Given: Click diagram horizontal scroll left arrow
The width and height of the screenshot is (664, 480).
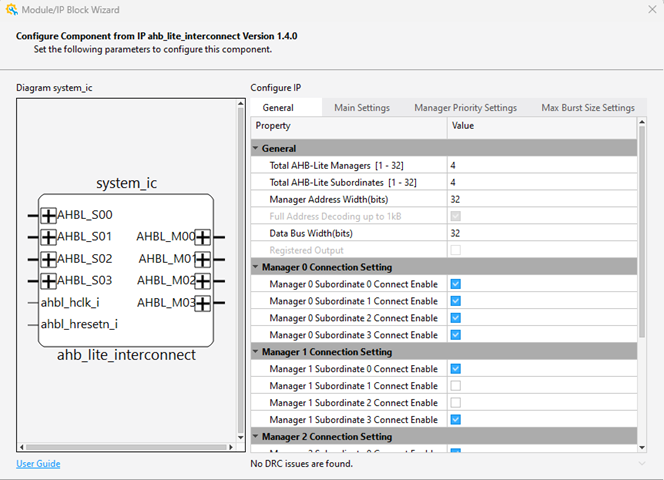Looking at the screenshot, I should click(22, 447).
